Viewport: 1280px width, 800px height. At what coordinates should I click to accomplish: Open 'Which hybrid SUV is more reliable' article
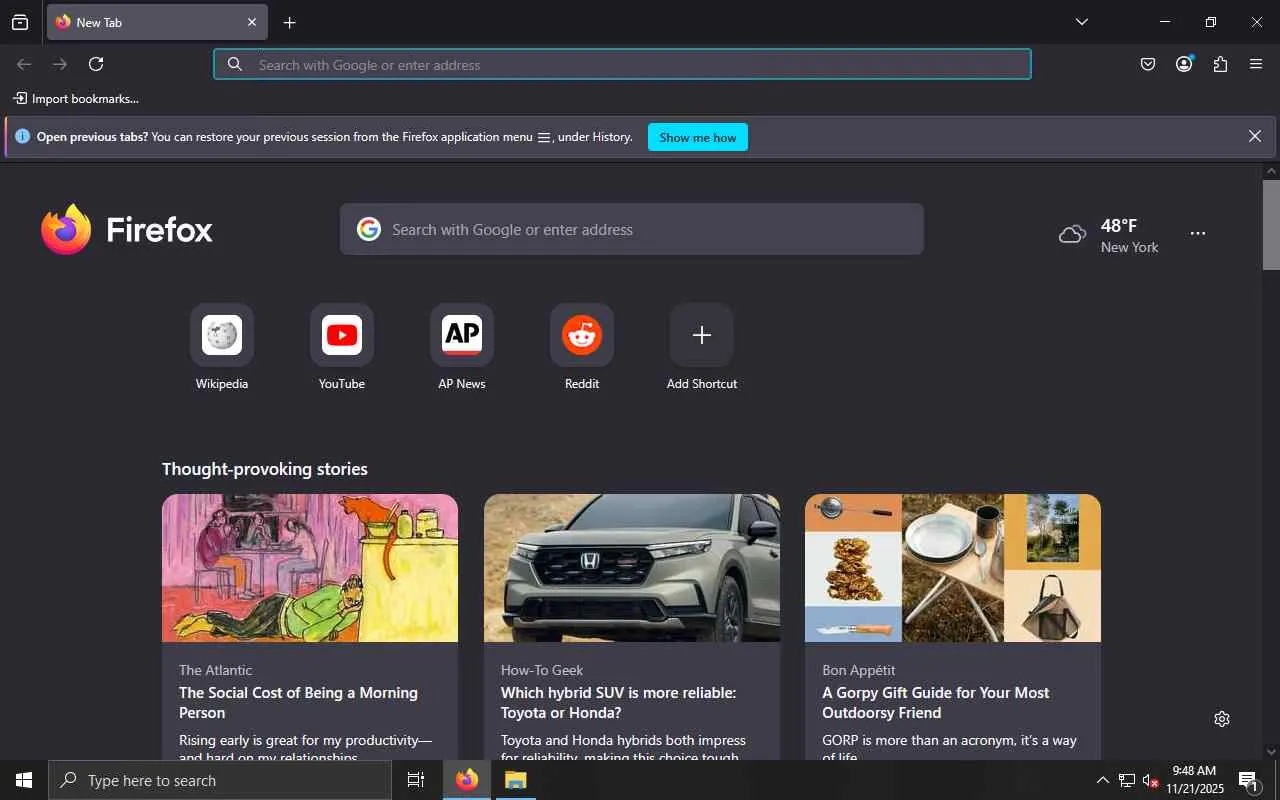[618, 702]
